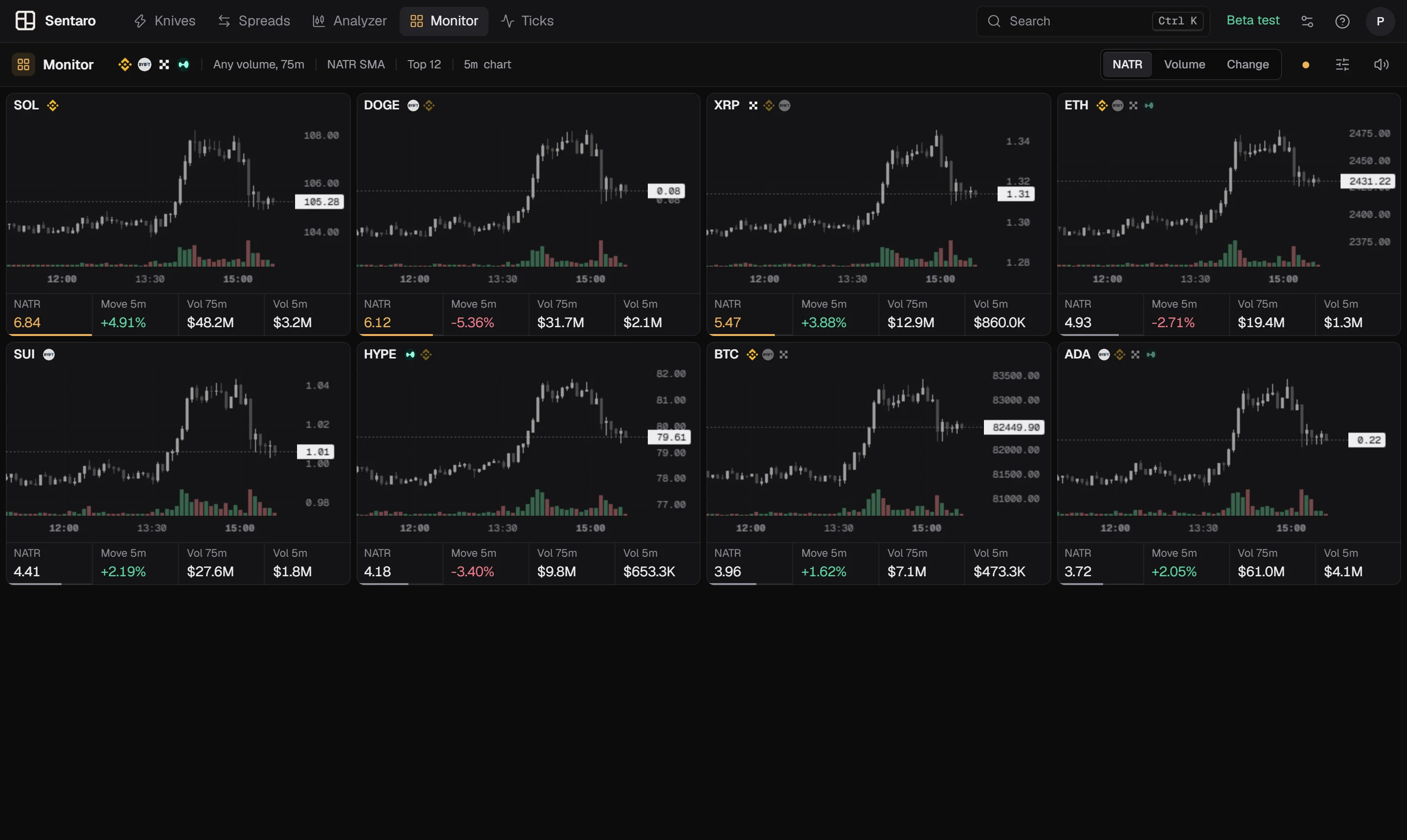Open the Top 12 selector
The width and height of the screenshot is (1407, 840).
click(x=424, y=64)
